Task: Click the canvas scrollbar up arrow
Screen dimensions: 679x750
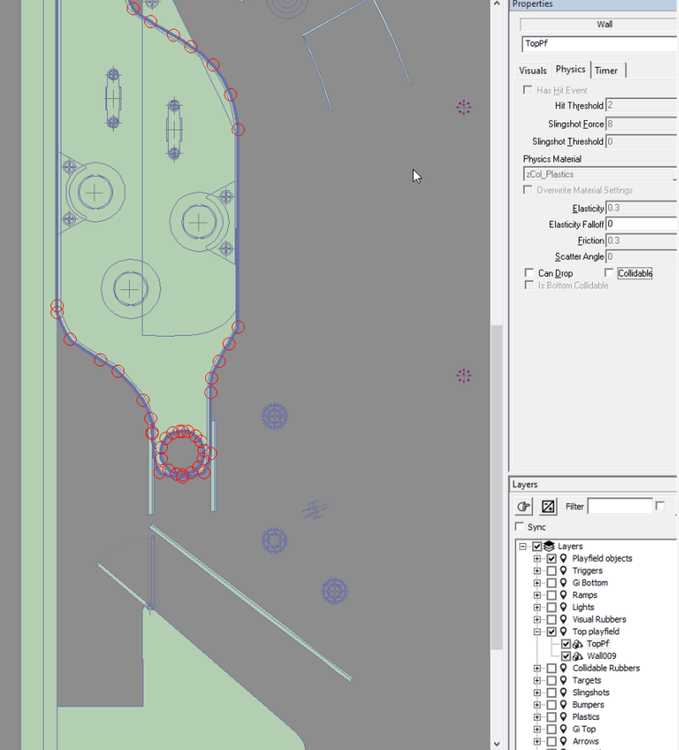Action: click(496, 4)
